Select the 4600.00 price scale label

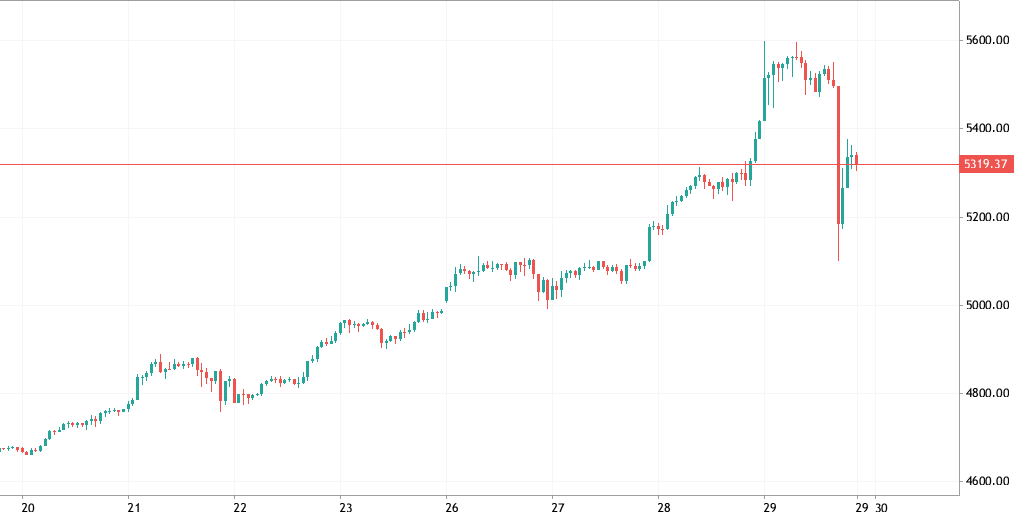pyautogui.click(x=985, y=481)
